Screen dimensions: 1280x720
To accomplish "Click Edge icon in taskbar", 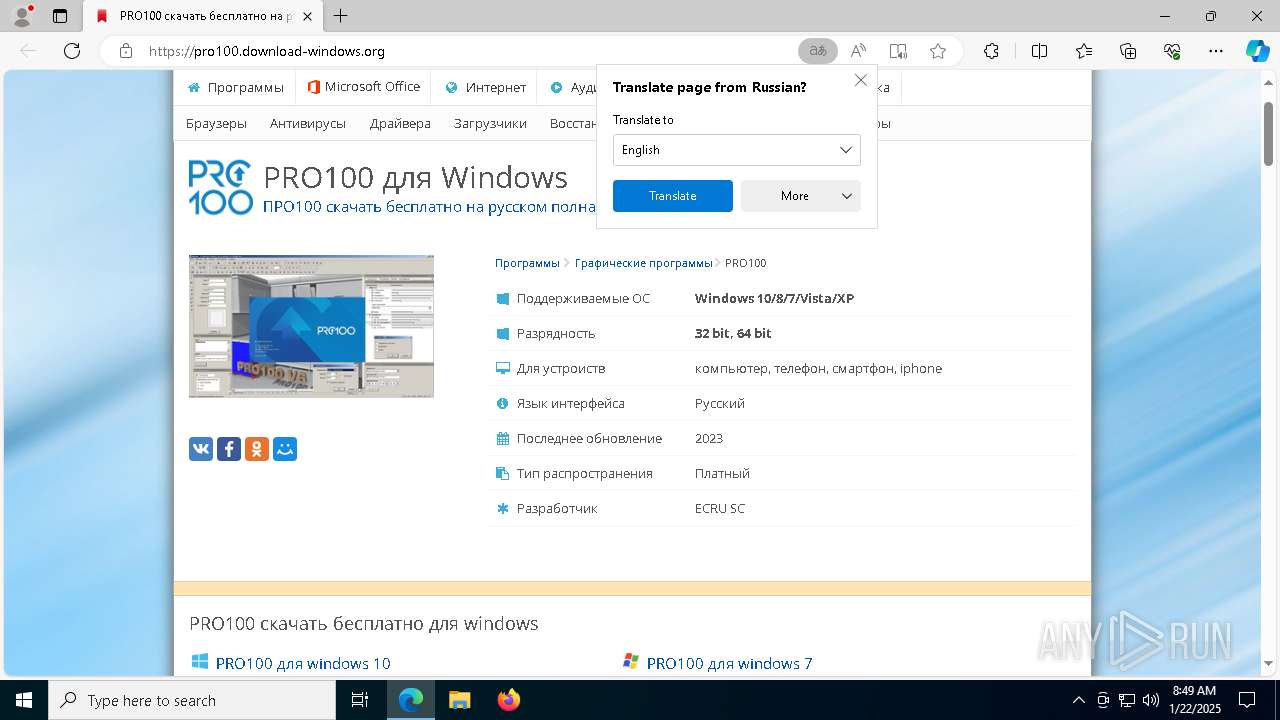I will [411, 700].
